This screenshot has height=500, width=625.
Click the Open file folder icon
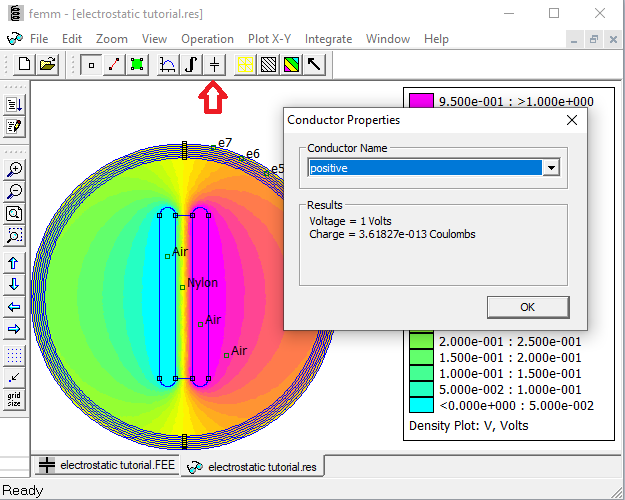pos(46,64)
